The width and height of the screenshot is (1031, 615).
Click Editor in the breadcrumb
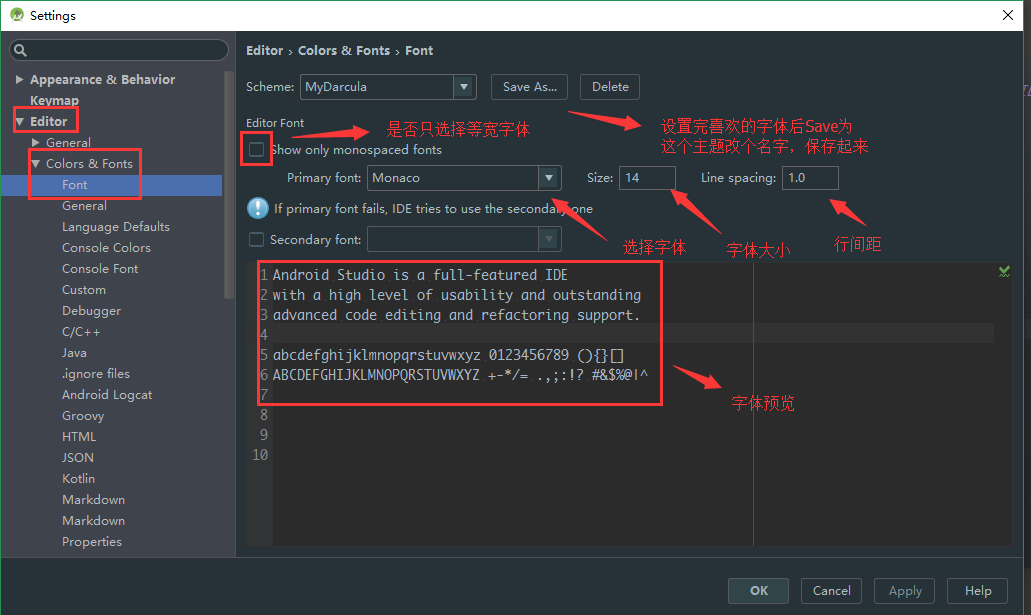[264, 51]
